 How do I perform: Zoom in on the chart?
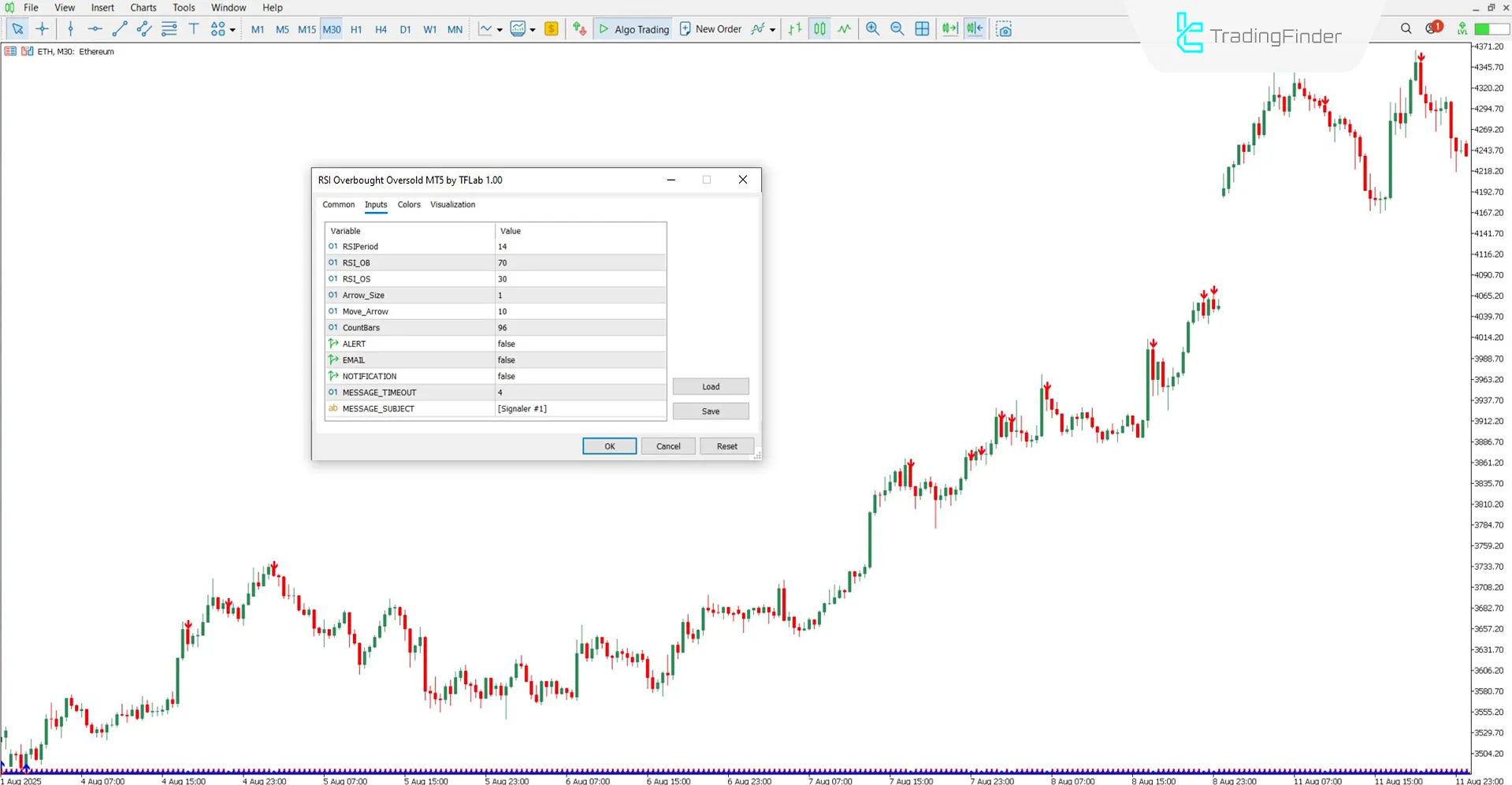pyautogui.click(x=872, y=29)
